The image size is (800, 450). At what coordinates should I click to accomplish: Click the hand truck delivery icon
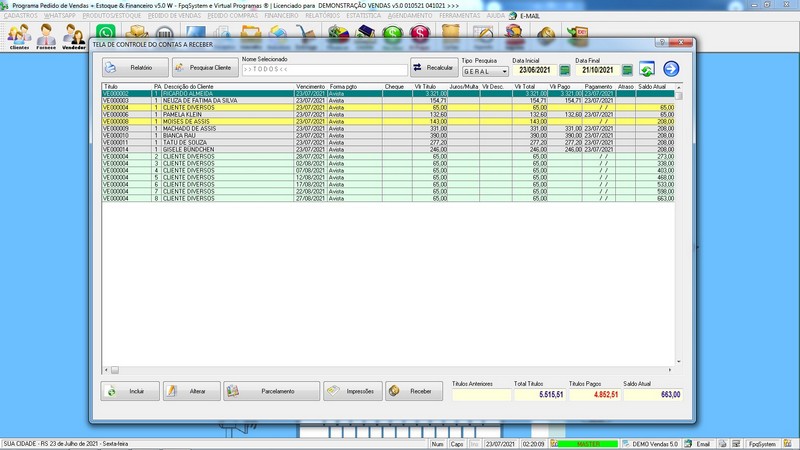coord(306,33)
